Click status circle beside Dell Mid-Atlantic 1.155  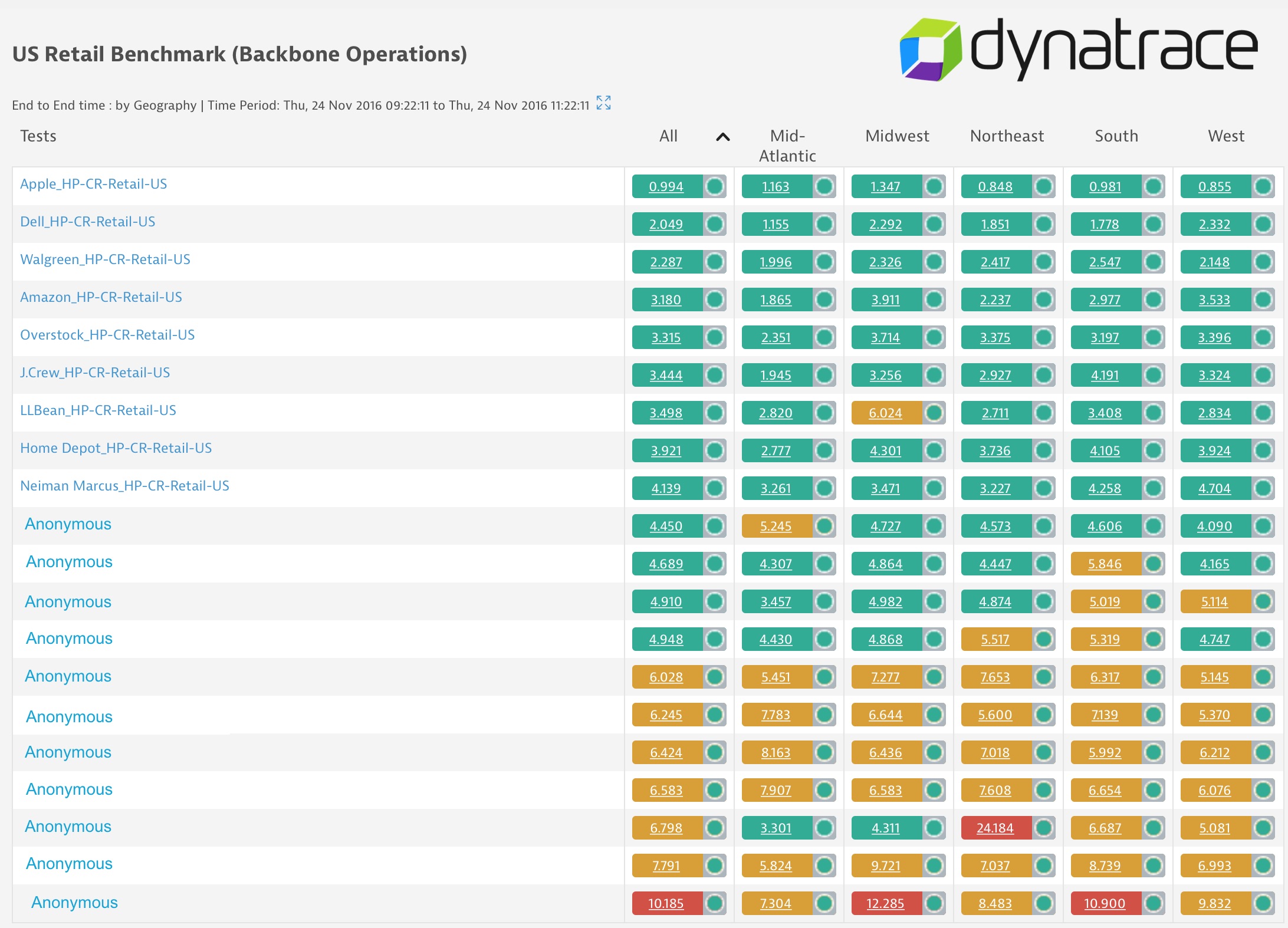(824, 224)
